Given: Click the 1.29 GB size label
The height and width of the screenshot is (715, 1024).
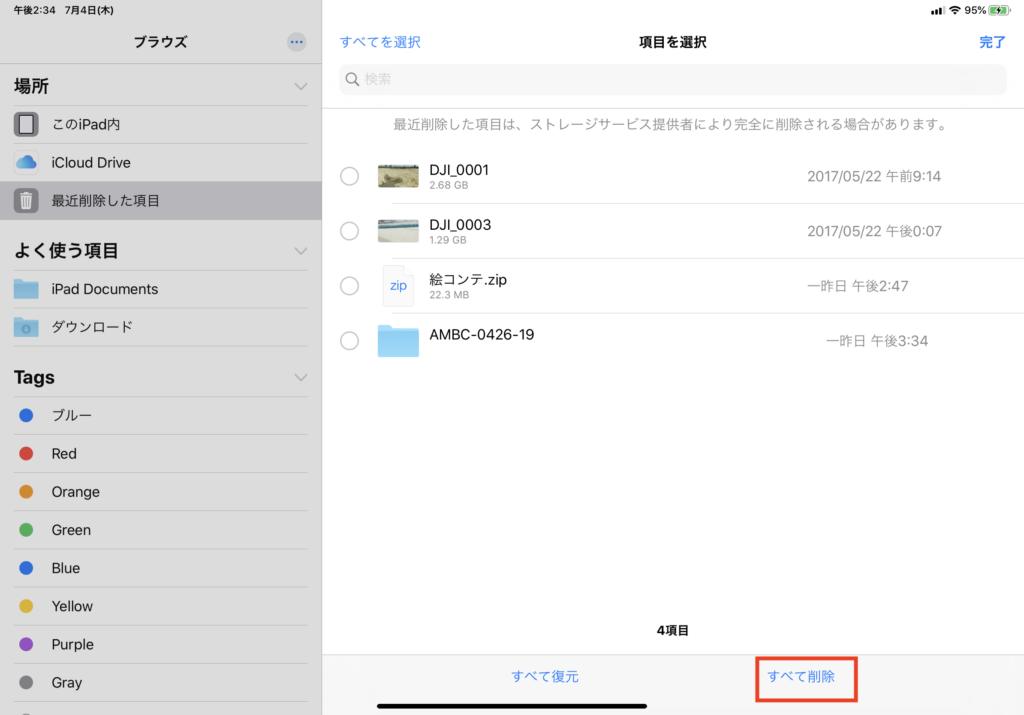Looking at the screenshot, I should point(447,240).
